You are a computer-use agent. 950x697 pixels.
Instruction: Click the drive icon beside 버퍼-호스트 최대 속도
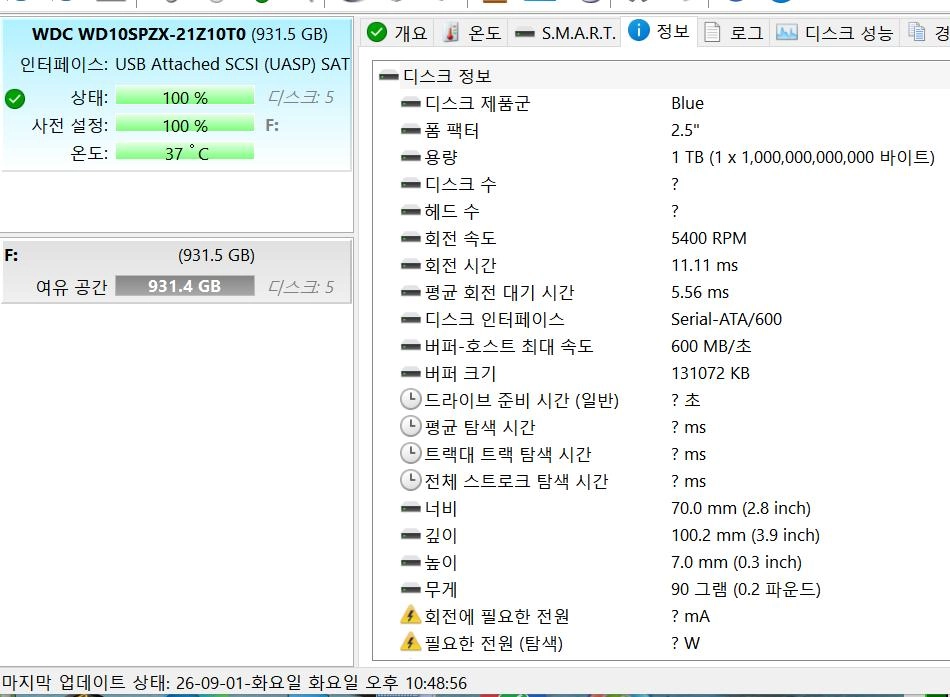point(411,347)
